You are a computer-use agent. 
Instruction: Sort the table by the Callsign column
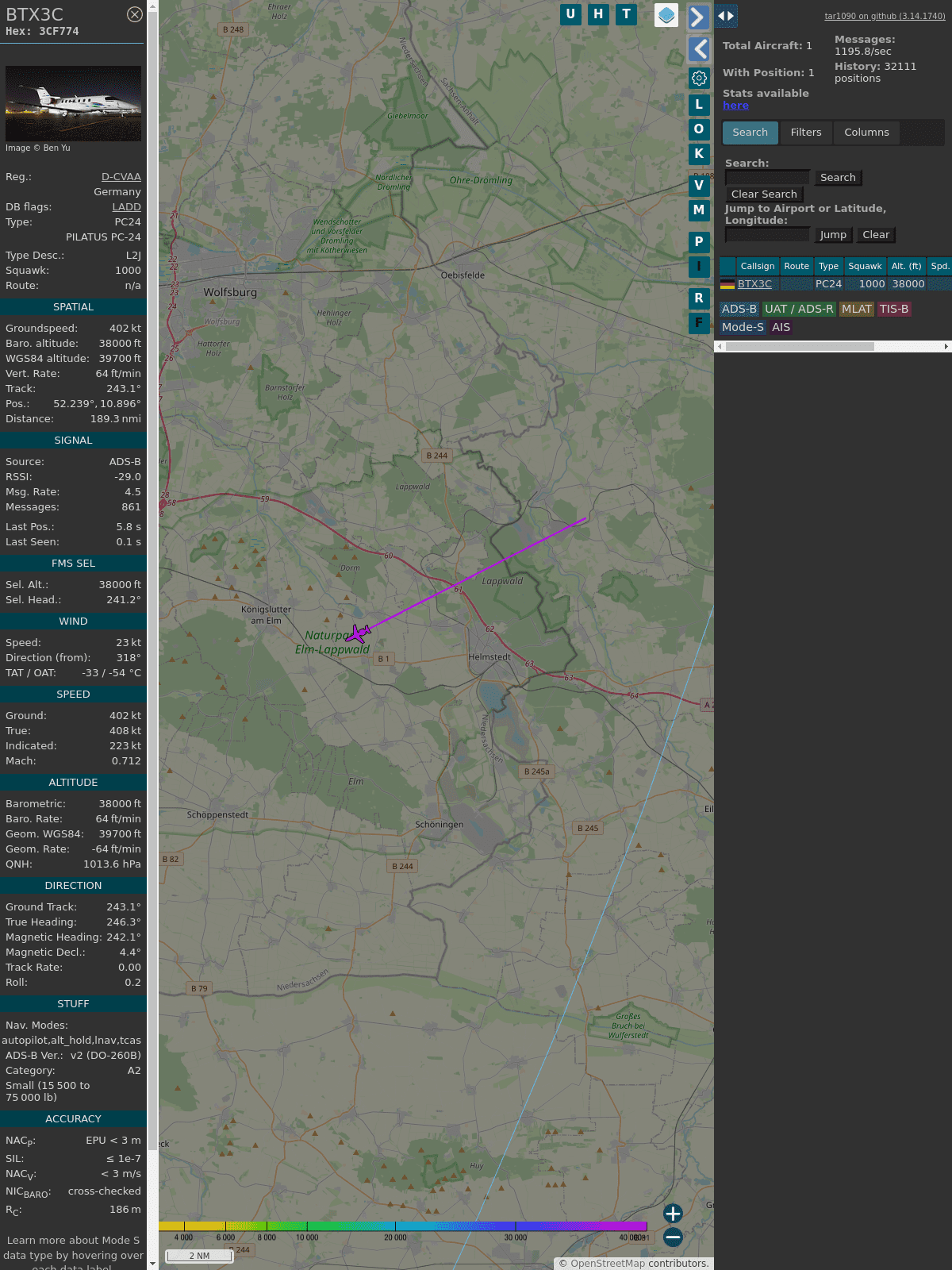758,267
